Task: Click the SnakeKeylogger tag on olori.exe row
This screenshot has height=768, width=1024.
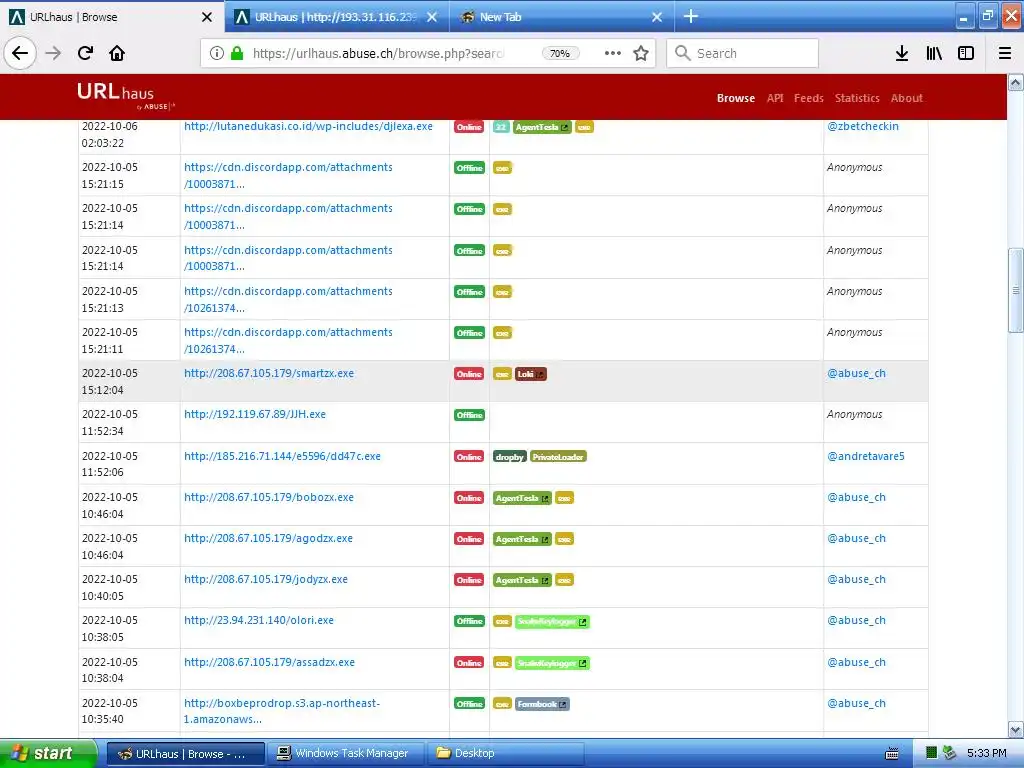Action: point(552,622)
